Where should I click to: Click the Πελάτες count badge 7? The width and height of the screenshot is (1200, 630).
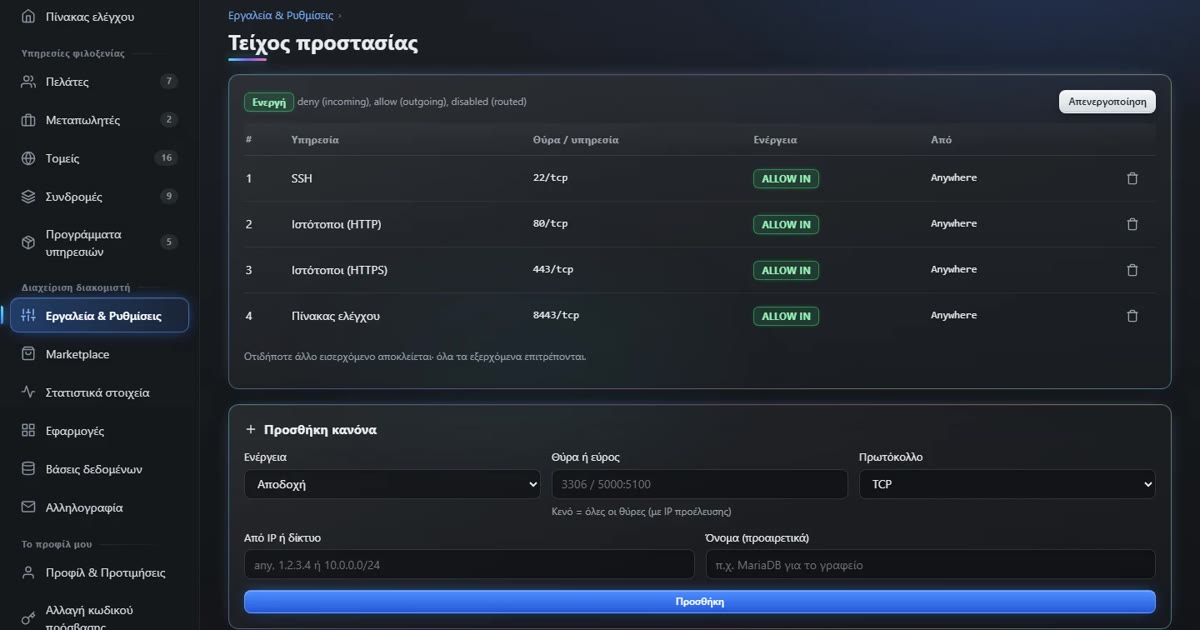[169, 82]
